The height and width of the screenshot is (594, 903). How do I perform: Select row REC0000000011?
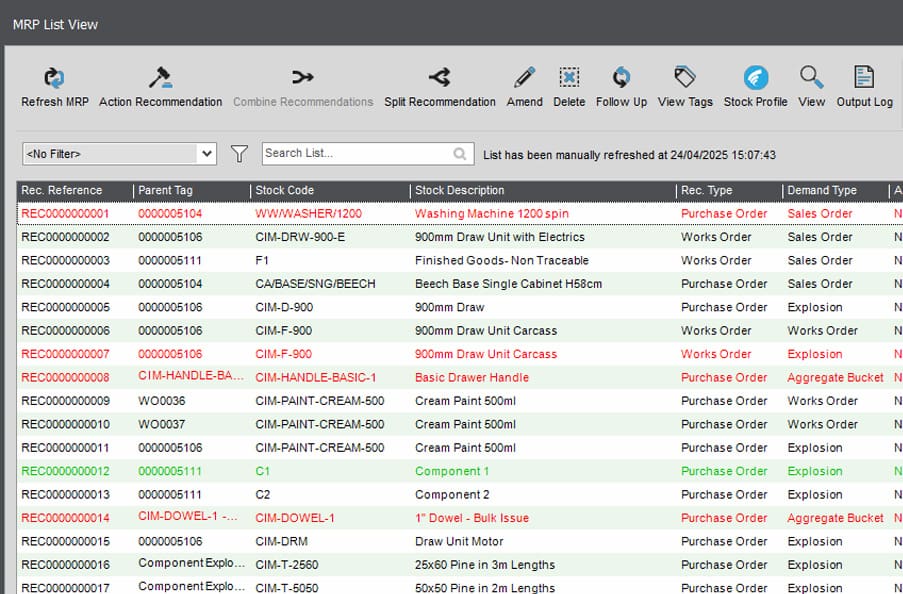[x=460, y=448]
